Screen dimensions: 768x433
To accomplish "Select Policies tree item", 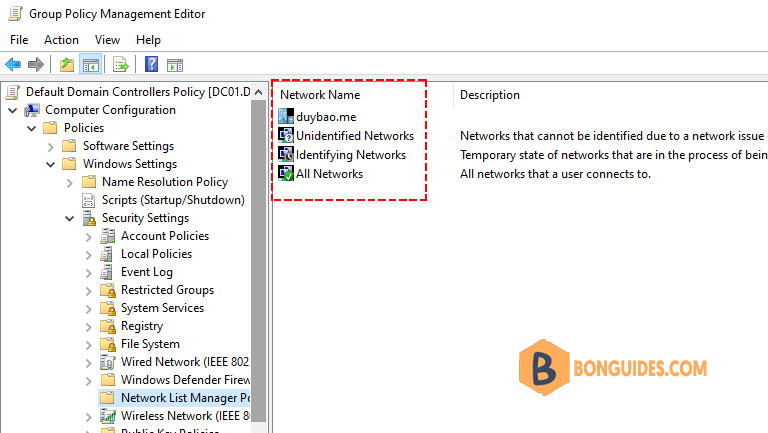I will tap(84, 128).
